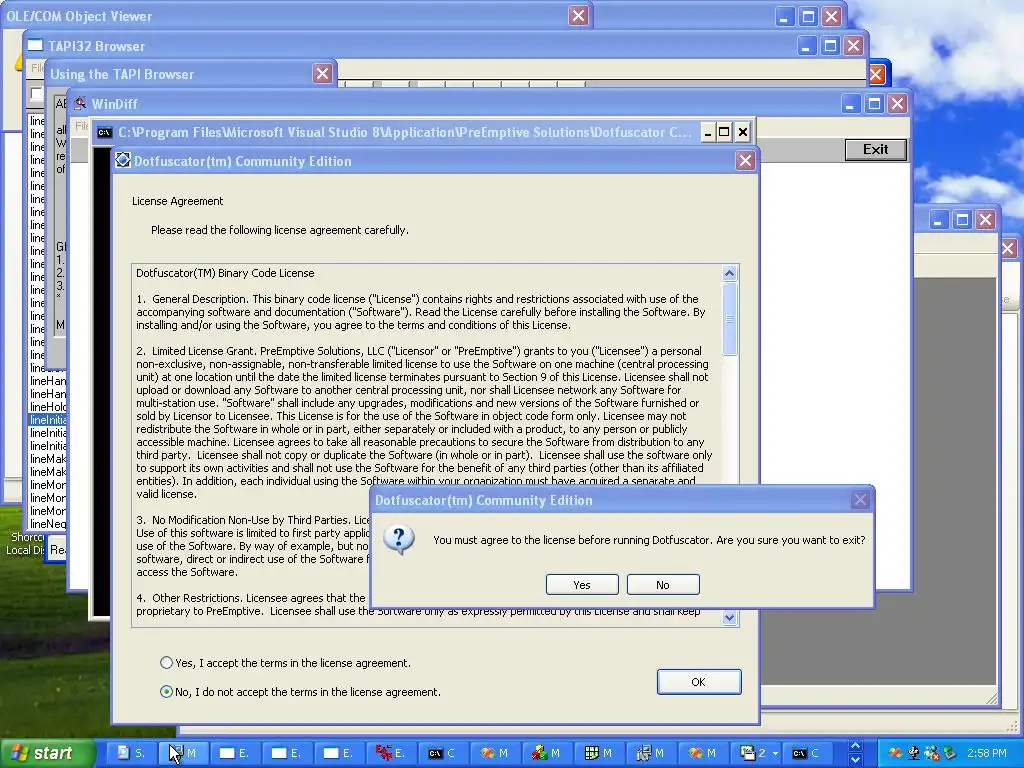
Task: Expand grouped taskbar button showing 2
Action: 756,753
